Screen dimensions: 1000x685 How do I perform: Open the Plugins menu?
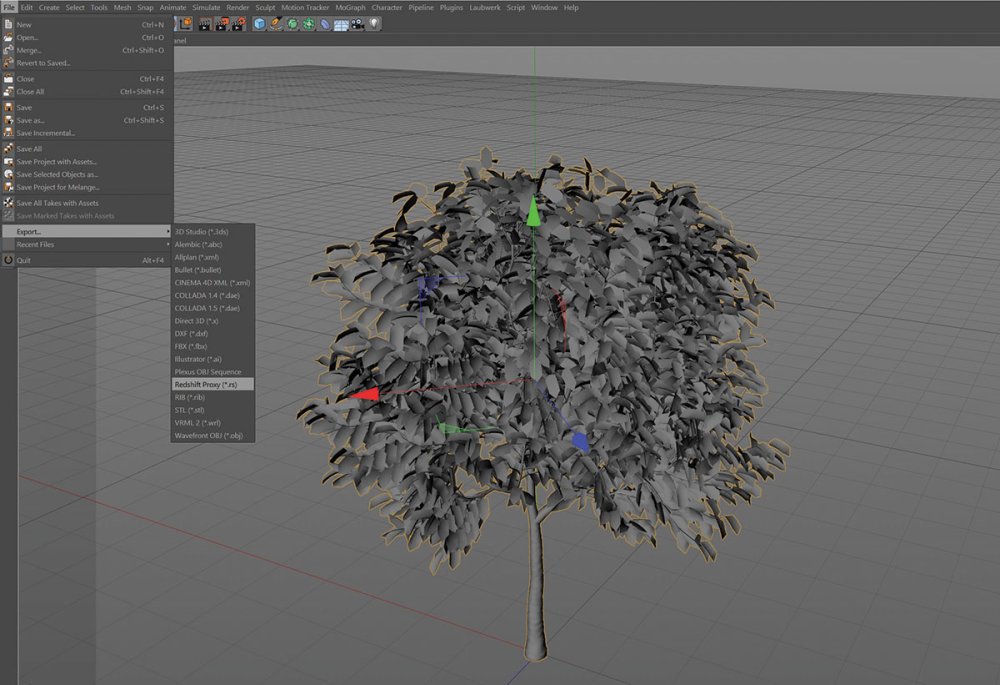click(452, 8)
